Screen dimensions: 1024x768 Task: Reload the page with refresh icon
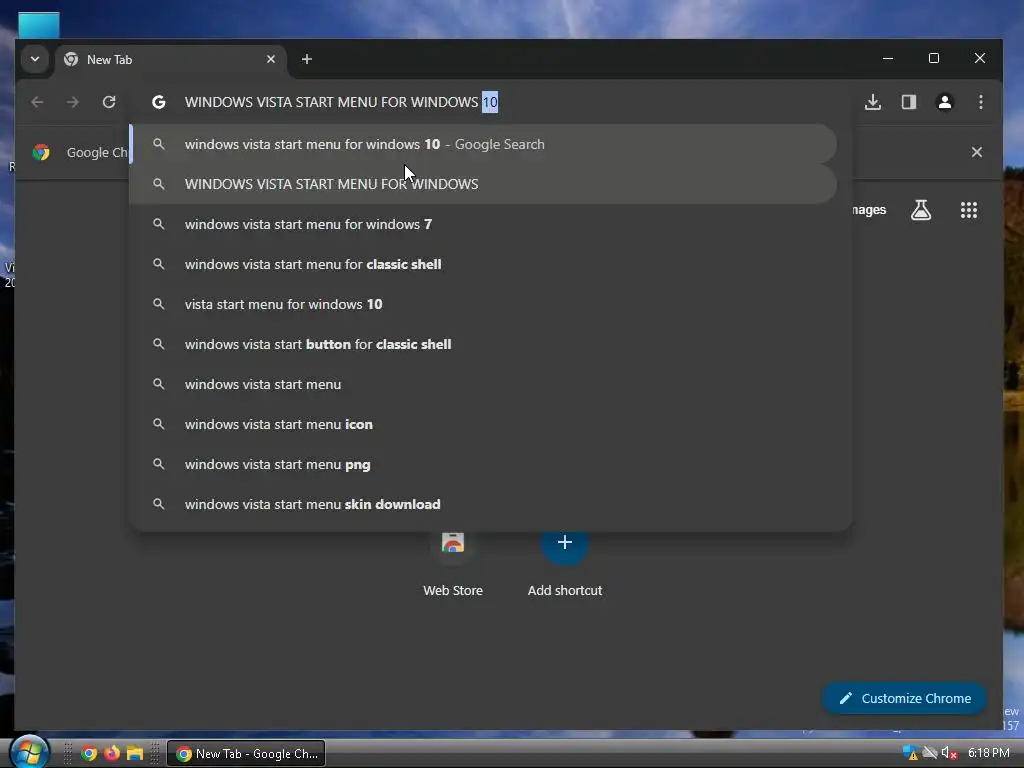(109, 102)
